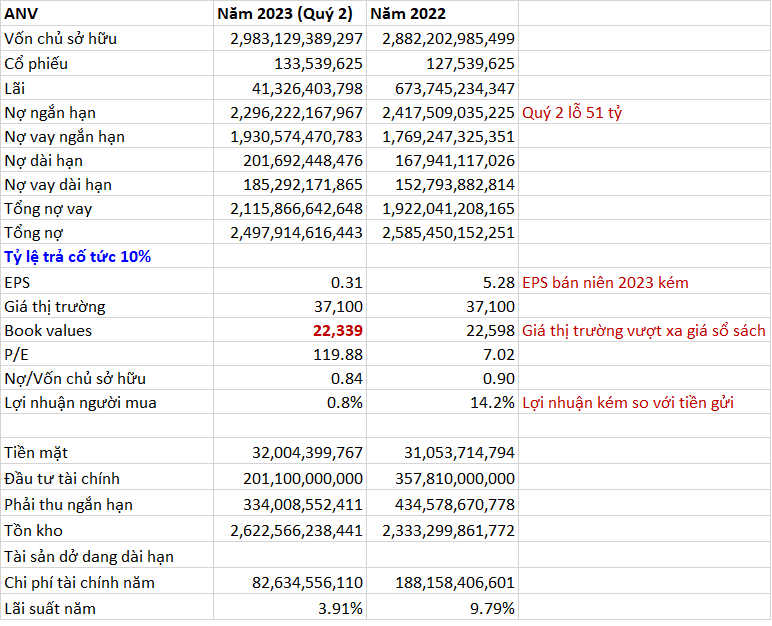Select the red note 'Quý 2 lỗ 51 tỷ'
This screenshot has height=626, width=772.
pyautogui.click(x=572, y=113)
